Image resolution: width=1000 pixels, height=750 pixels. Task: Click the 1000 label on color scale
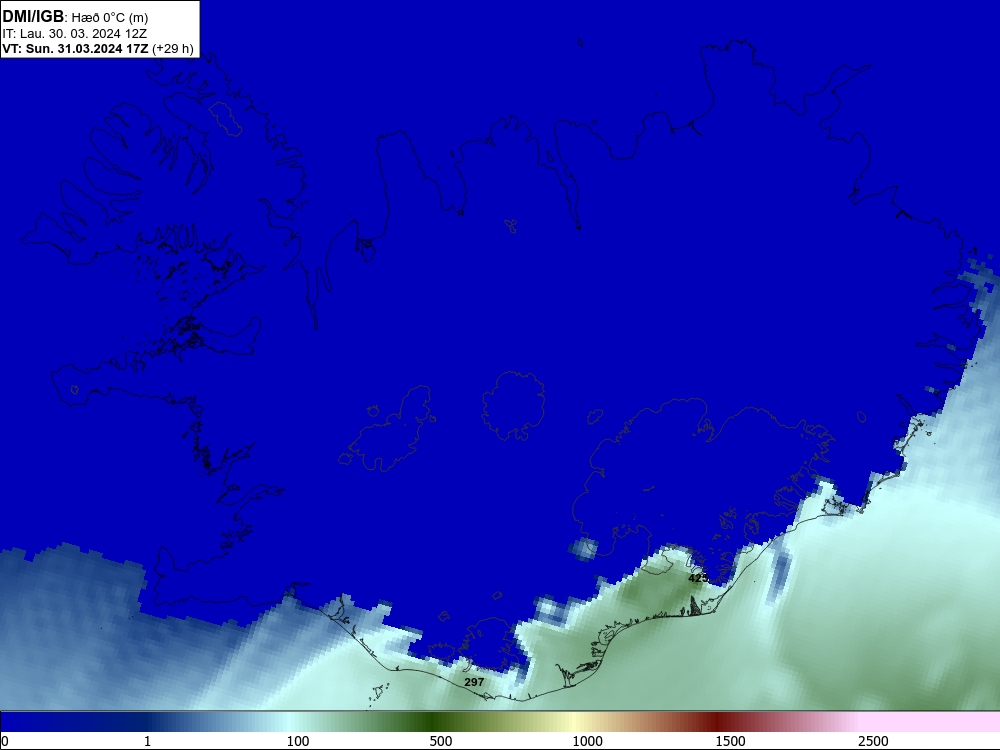point(587,741)
